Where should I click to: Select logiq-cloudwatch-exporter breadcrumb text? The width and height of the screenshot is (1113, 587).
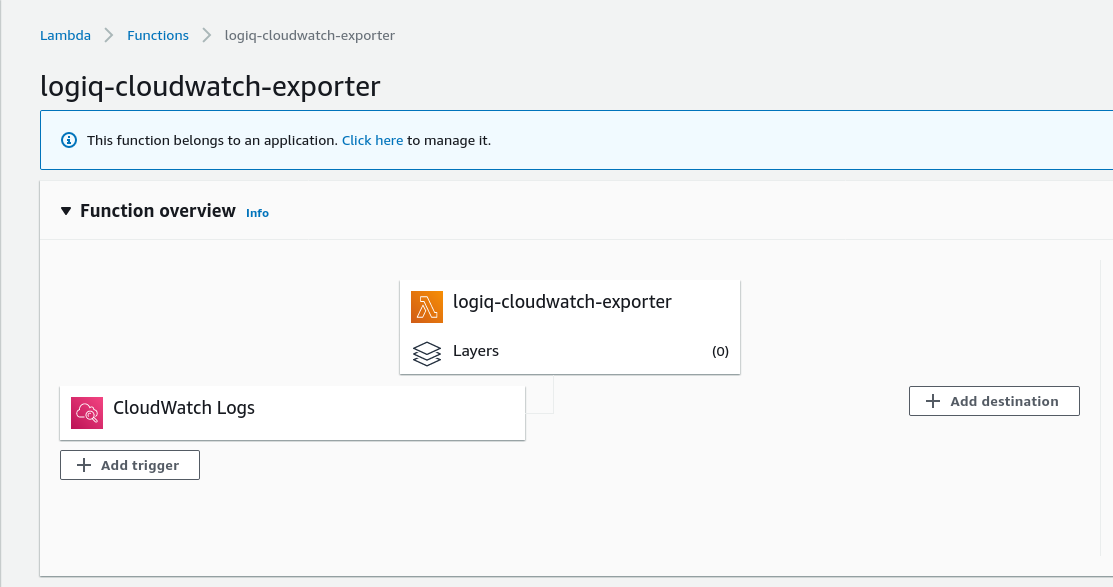click(x=309, y=35)
